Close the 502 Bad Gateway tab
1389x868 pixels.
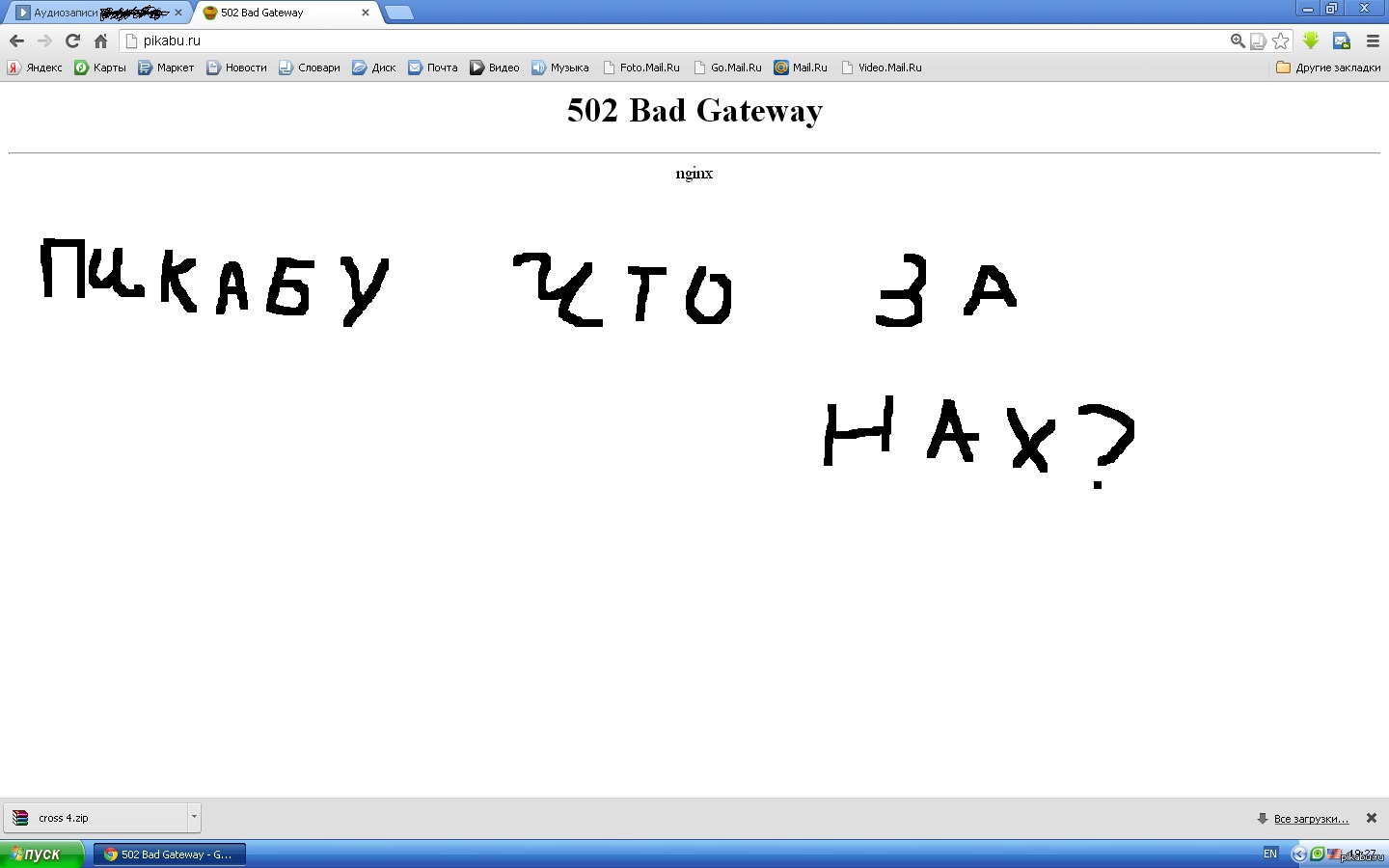[366, 13]
